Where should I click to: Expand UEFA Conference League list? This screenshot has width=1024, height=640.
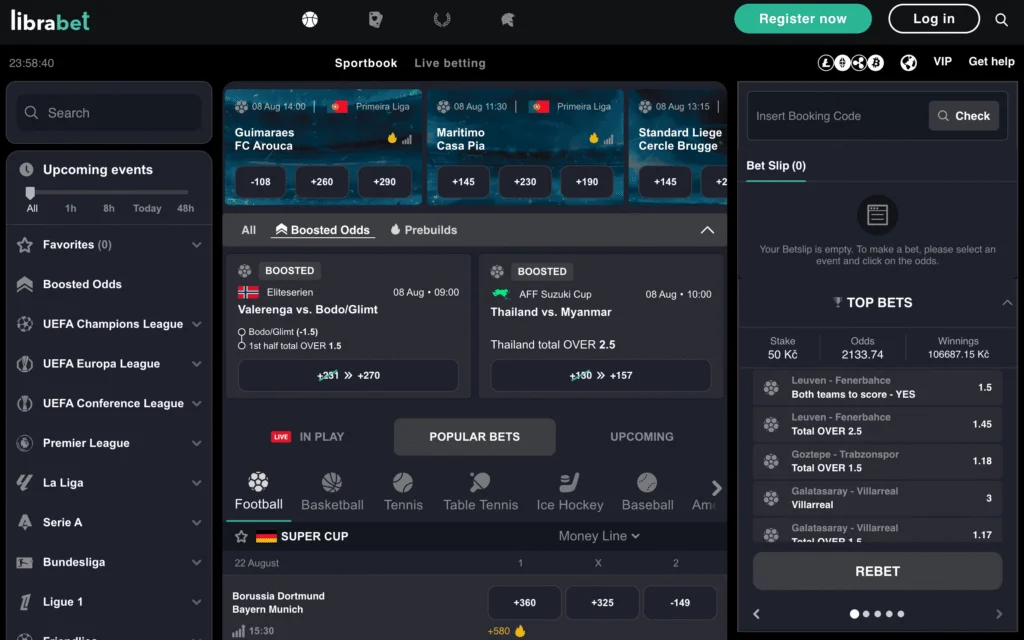pyautogui.click(x=197, y=404)
